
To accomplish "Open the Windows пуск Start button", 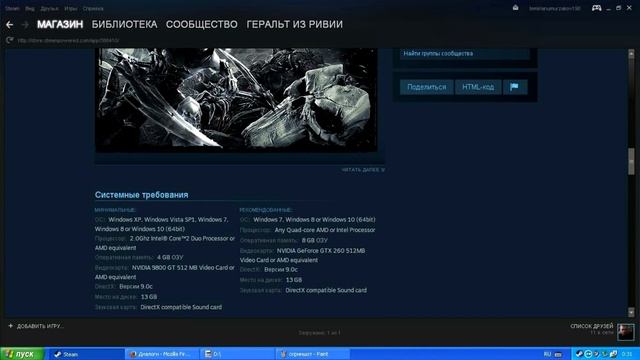I will coord(22,354).
